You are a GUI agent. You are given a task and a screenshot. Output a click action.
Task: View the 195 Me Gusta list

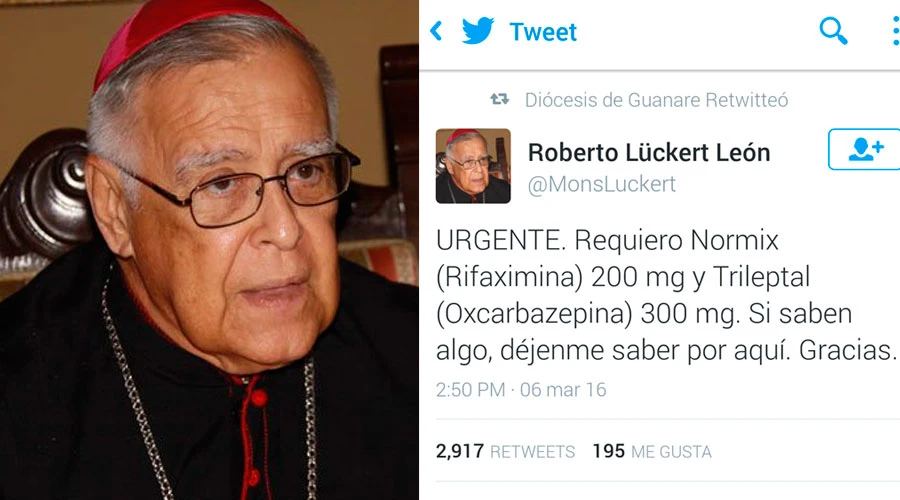[652, 451]
